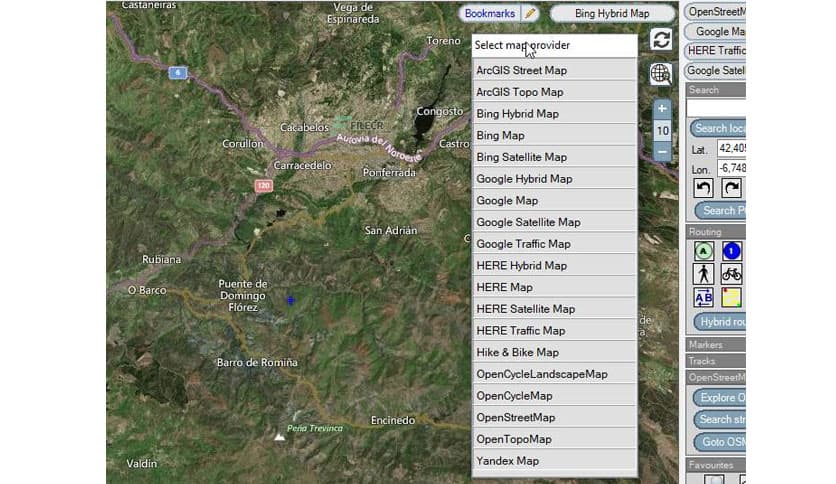The image size is (836, 484).
Task: Click the Peña Trevinca mountain peak icon
Action: tap(279, 437)
